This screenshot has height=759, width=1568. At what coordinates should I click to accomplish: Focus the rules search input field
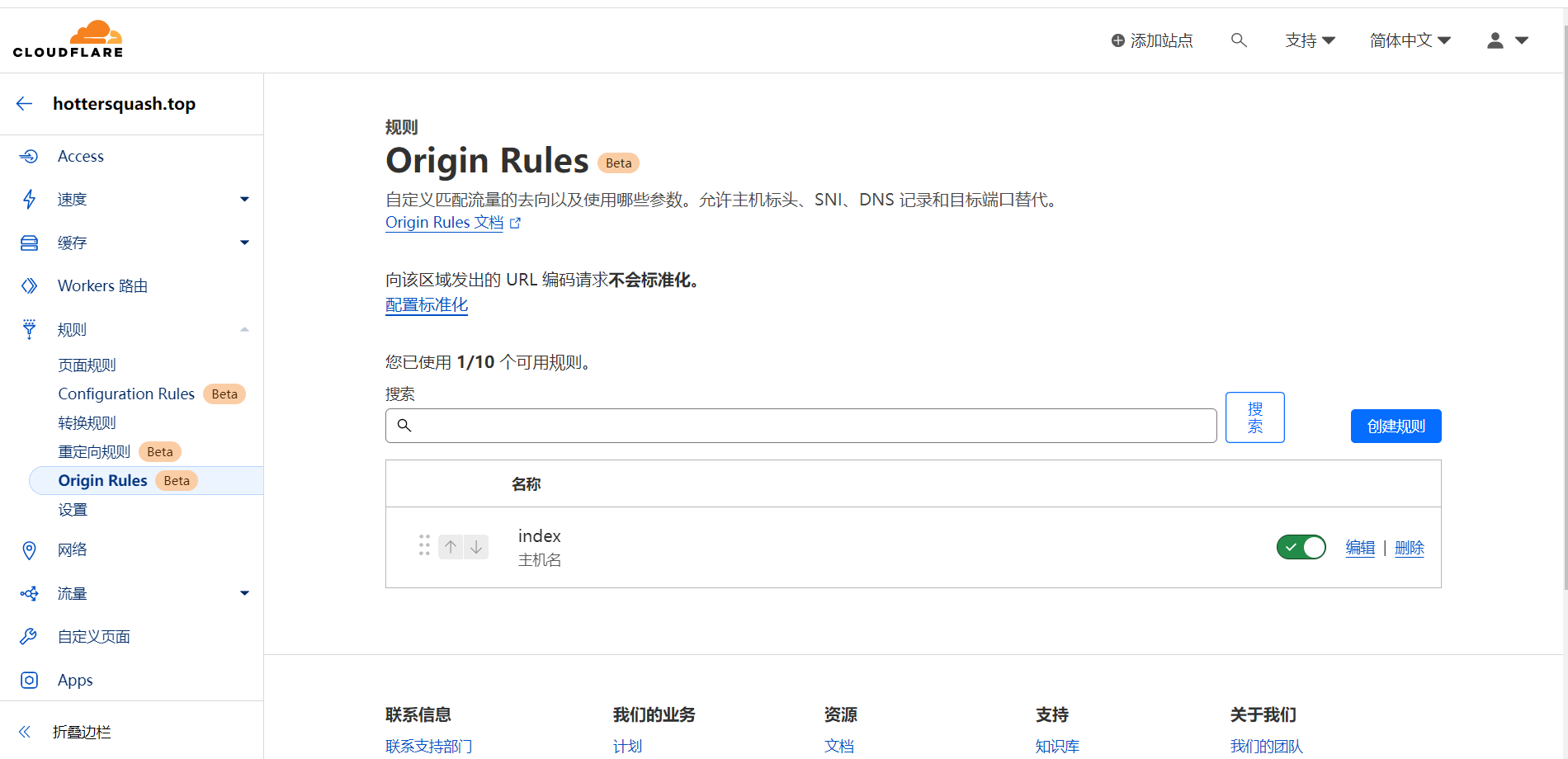(x=801, y=426)
